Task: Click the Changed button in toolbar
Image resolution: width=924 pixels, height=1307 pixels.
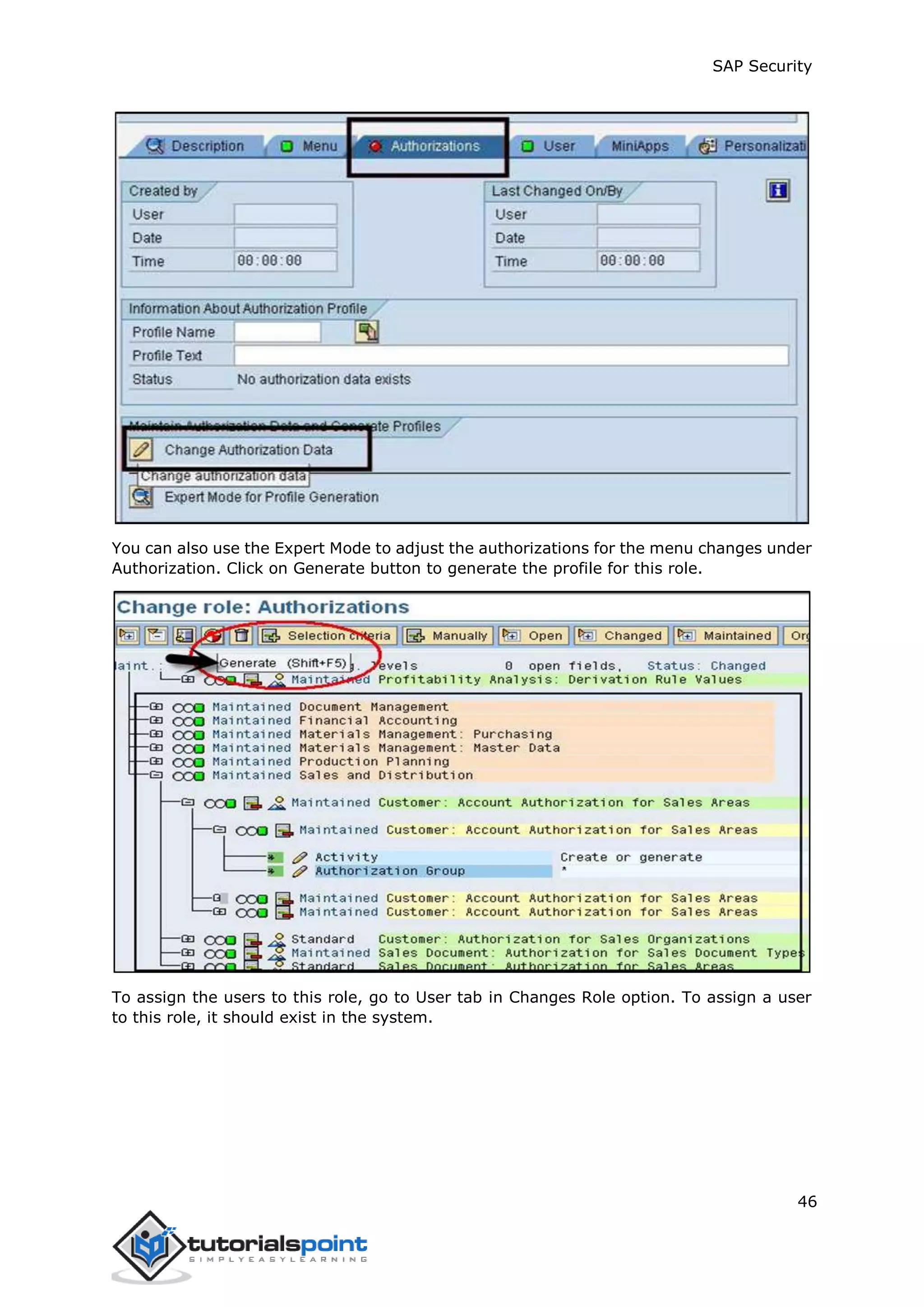Action: point(621,635)
